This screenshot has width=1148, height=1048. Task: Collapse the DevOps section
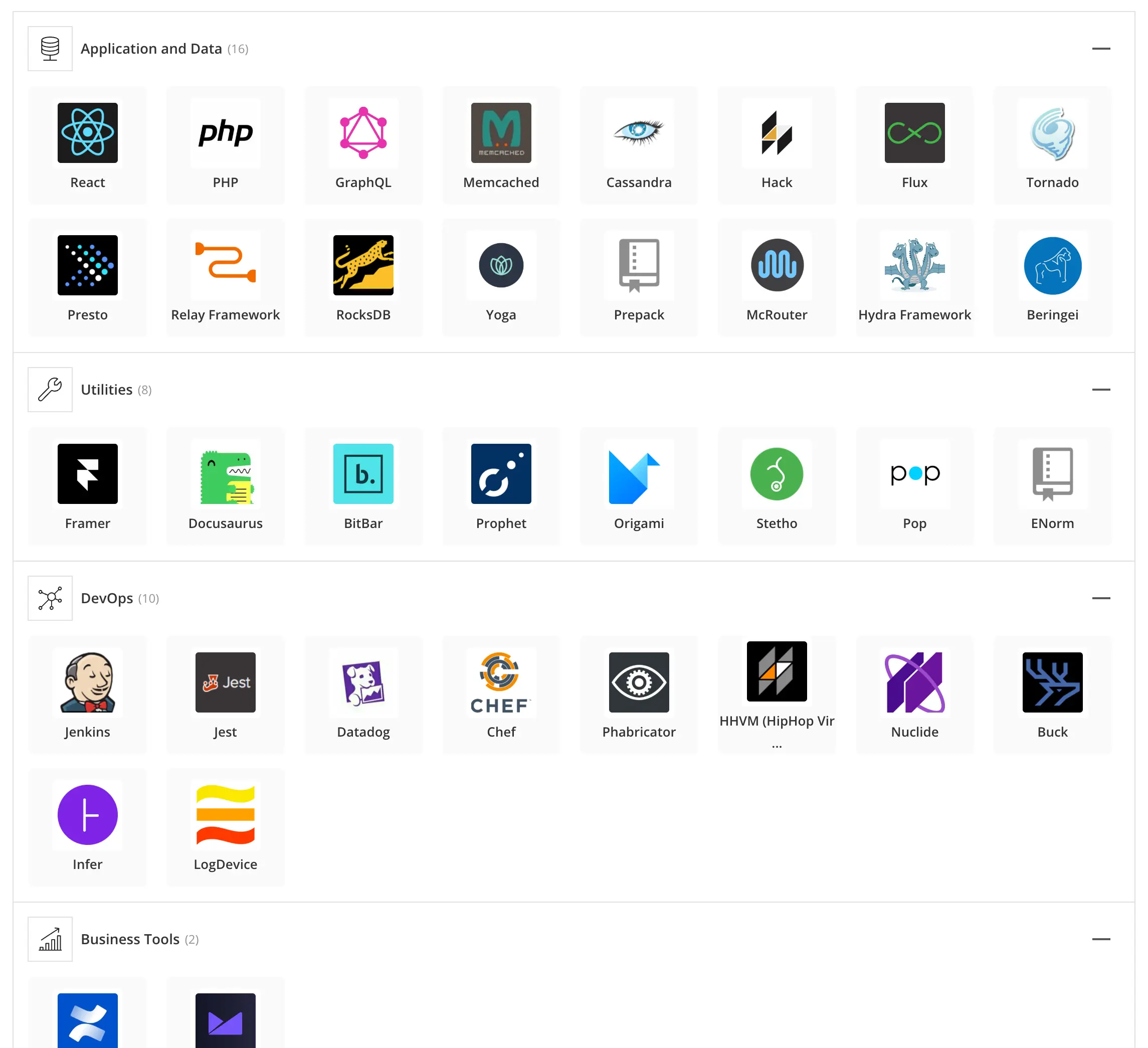click(1100, 598)
